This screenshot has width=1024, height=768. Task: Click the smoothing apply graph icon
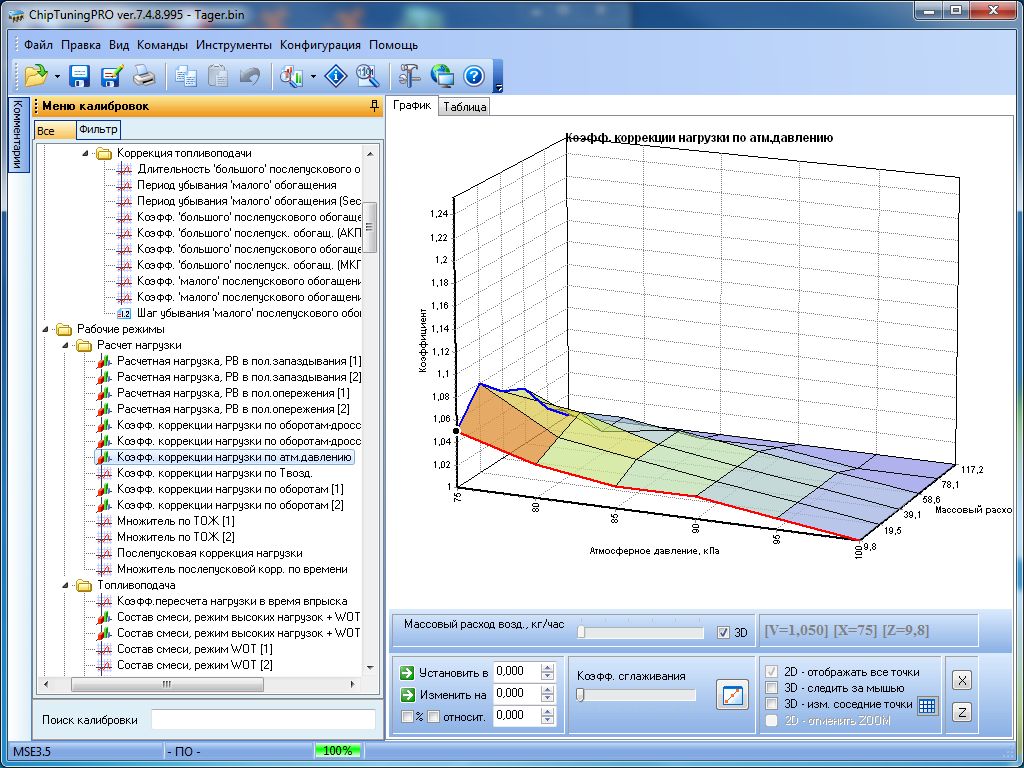pos(732,695)
